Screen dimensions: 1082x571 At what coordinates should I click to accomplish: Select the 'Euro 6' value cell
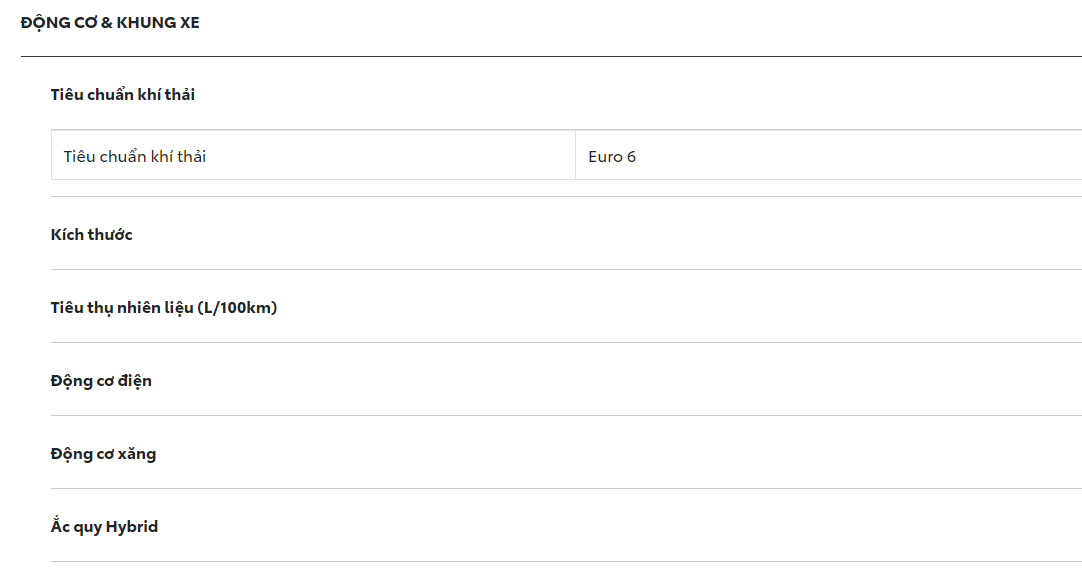coord(612,156)
